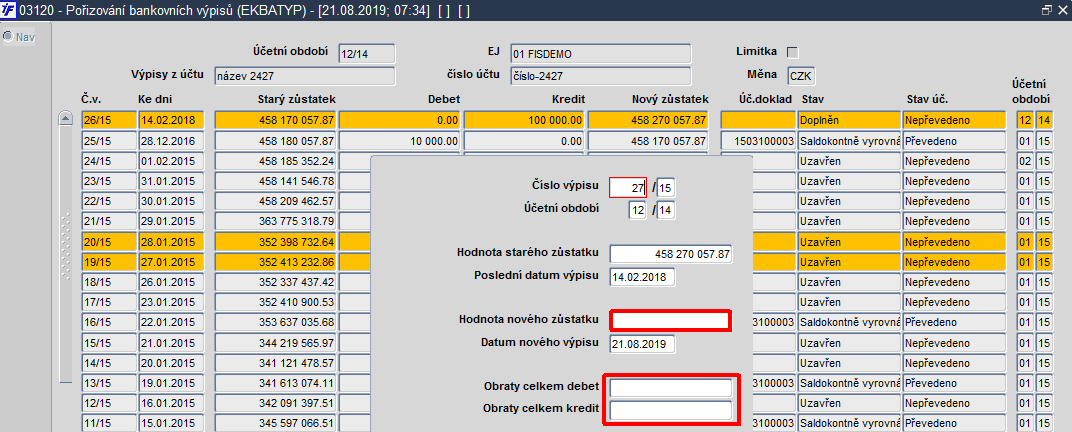The width and height of the screenshot is (1072, 432).
Task: Click the Poslední datum výpisu field
Action: [x=642, y=277]
